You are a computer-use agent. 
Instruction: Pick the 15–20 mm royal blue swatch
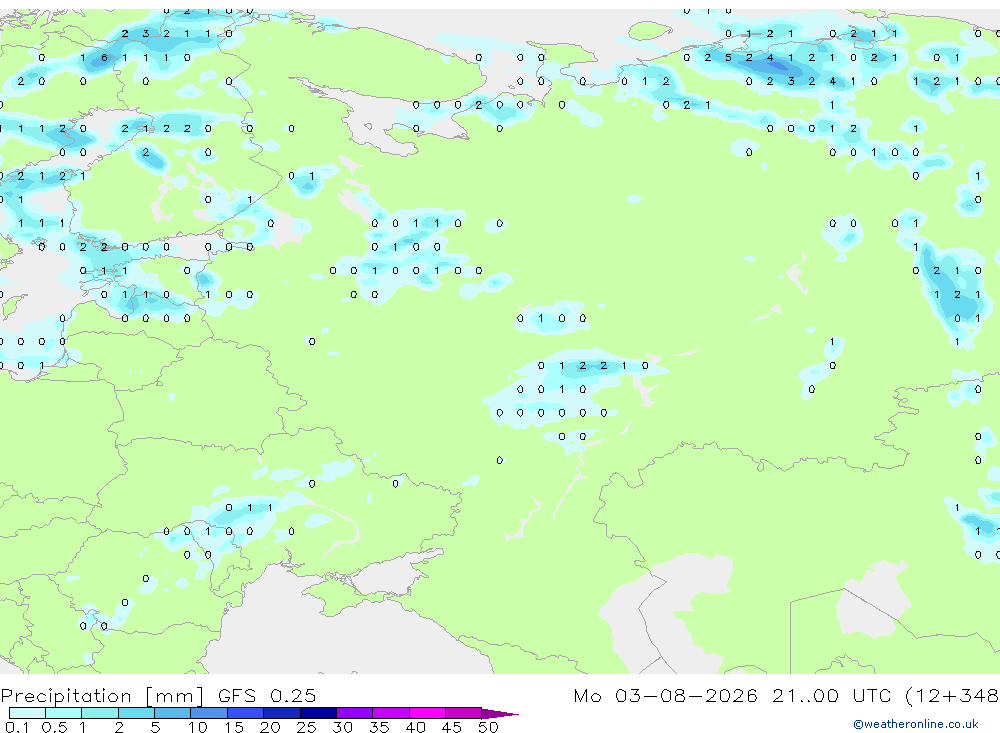245,713
